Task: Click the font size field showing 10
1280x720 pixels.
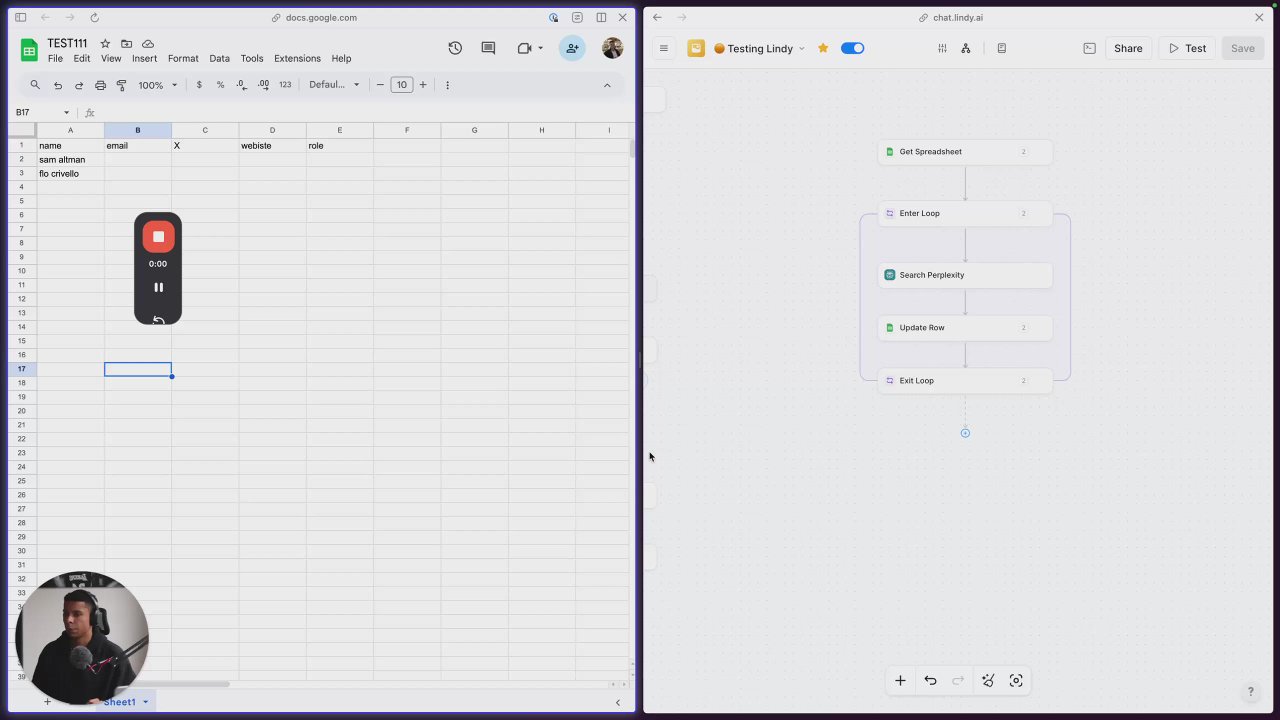Action: [401, 85]
